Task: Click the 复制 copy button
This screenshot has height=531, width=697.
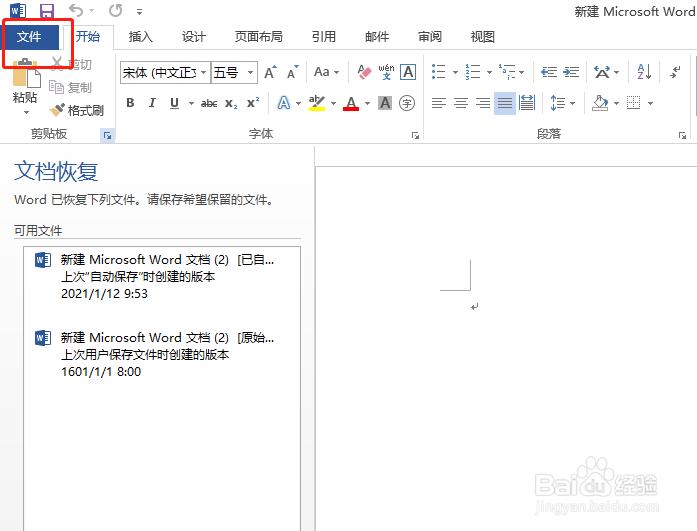Action: [x=70, y=87]
